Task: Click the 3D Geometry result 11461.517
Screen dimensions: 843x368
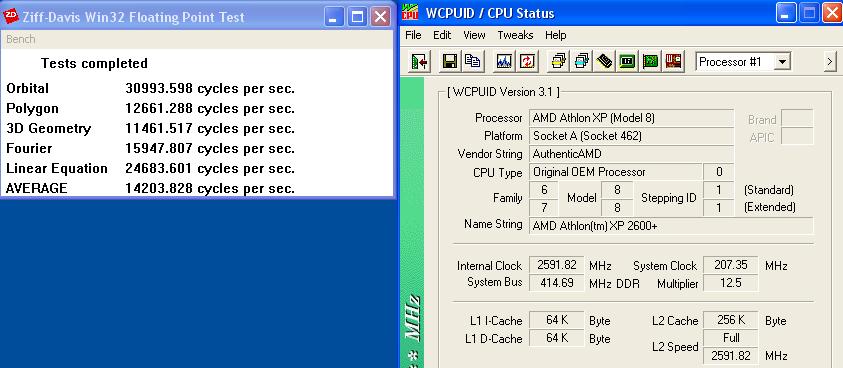Action: click(159, 129)
